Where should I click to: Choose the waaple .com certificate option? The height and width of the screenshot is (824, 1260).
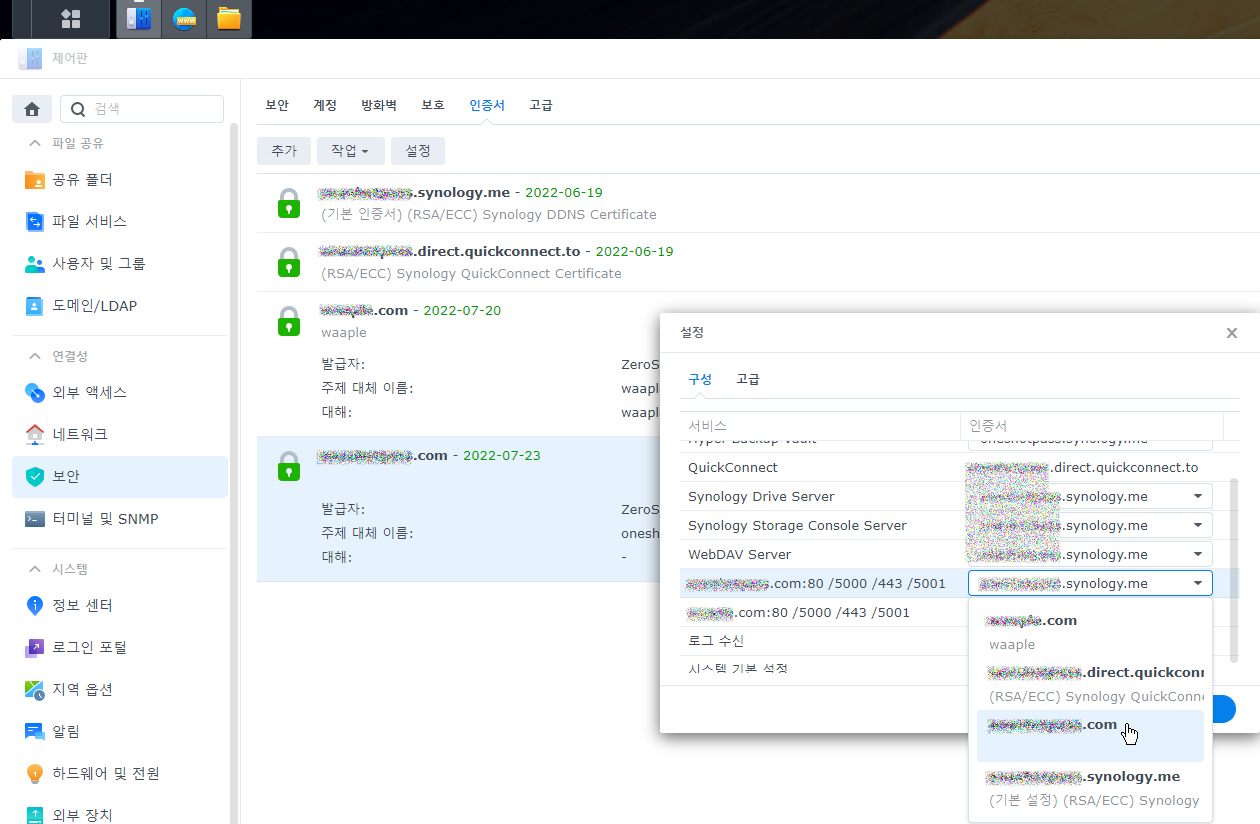[x=1090, y=632]
